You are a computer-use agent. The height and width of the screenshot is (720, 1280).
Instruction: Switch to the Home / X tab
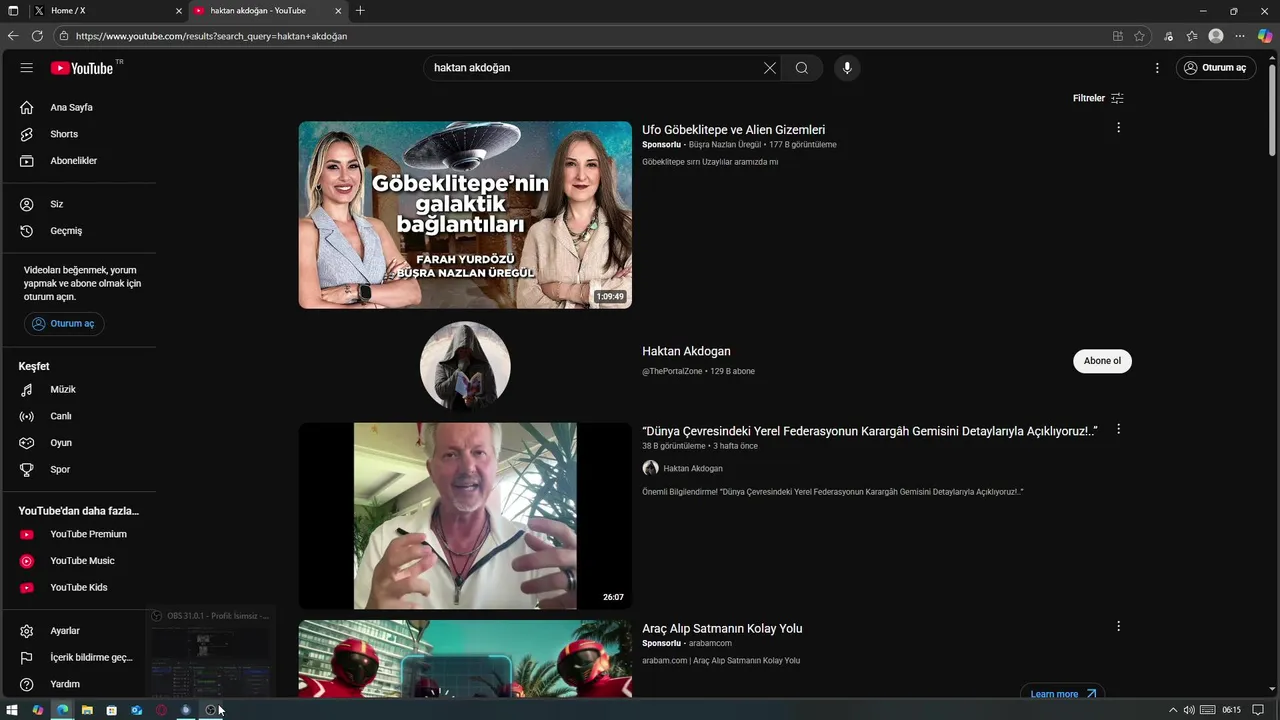pos(109,11)
